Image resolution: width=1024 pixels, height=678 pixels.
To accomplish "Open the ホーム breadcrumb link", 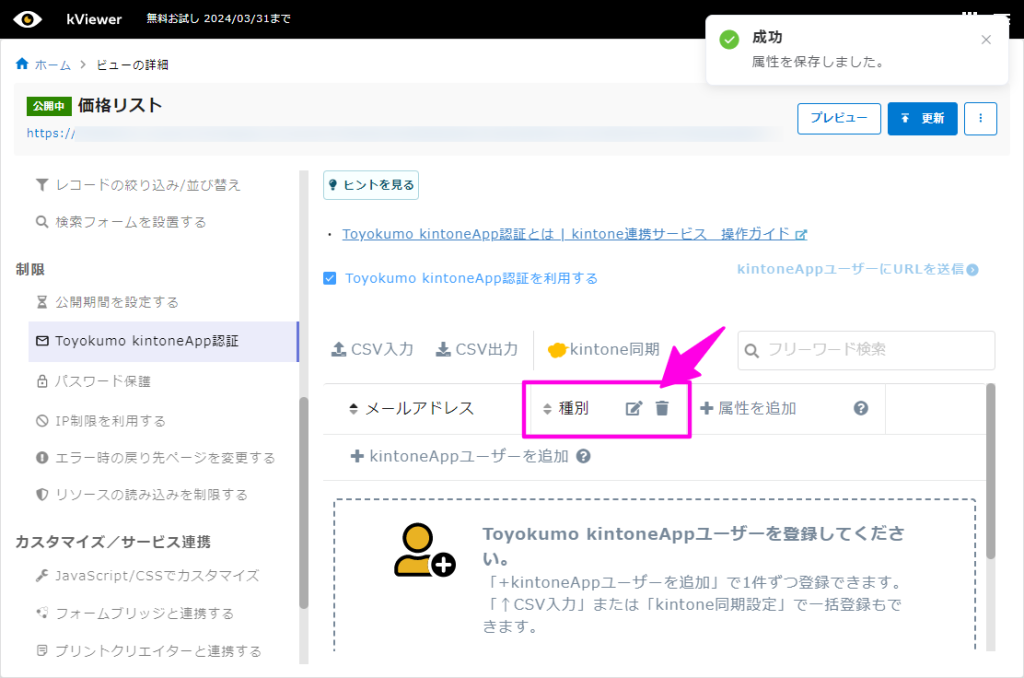I will (53, 65).
